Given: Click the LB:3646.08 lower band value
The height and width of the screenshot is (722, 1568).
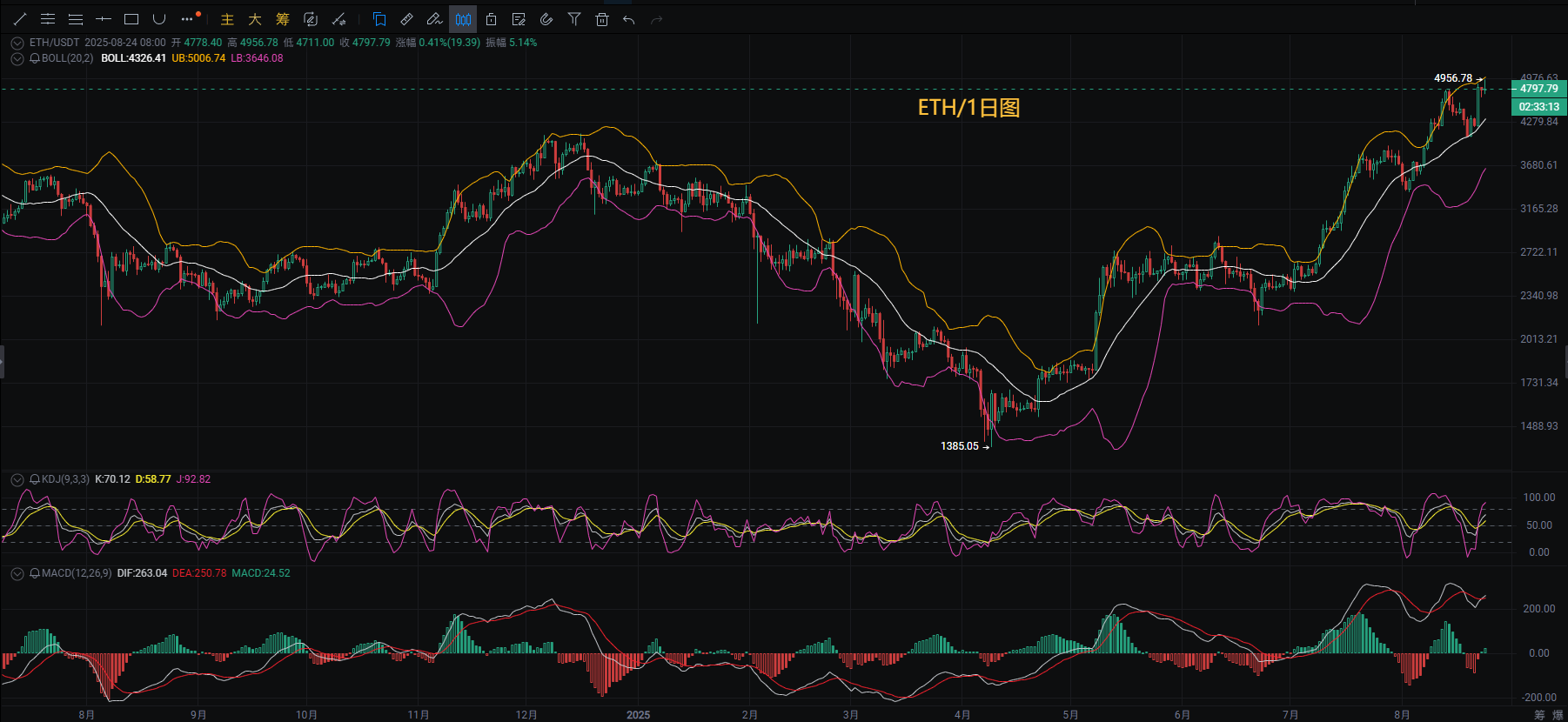Looking at the screenshot, I should coord(257,58).
